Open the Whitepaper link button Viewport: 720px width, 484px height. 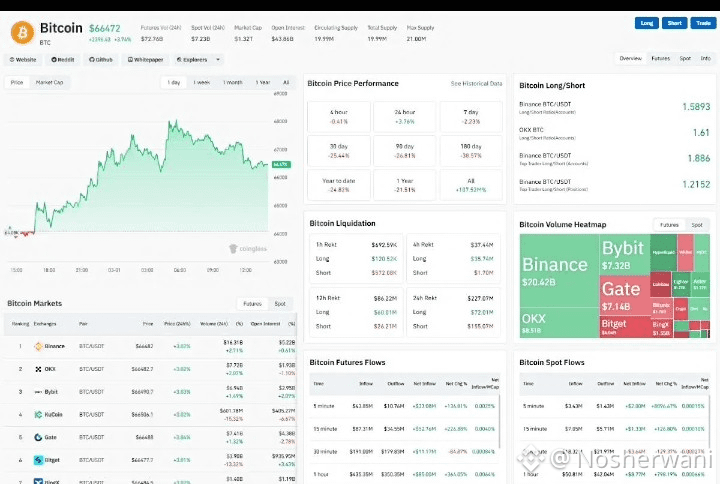pyautogui.click(x=145, y=60)
